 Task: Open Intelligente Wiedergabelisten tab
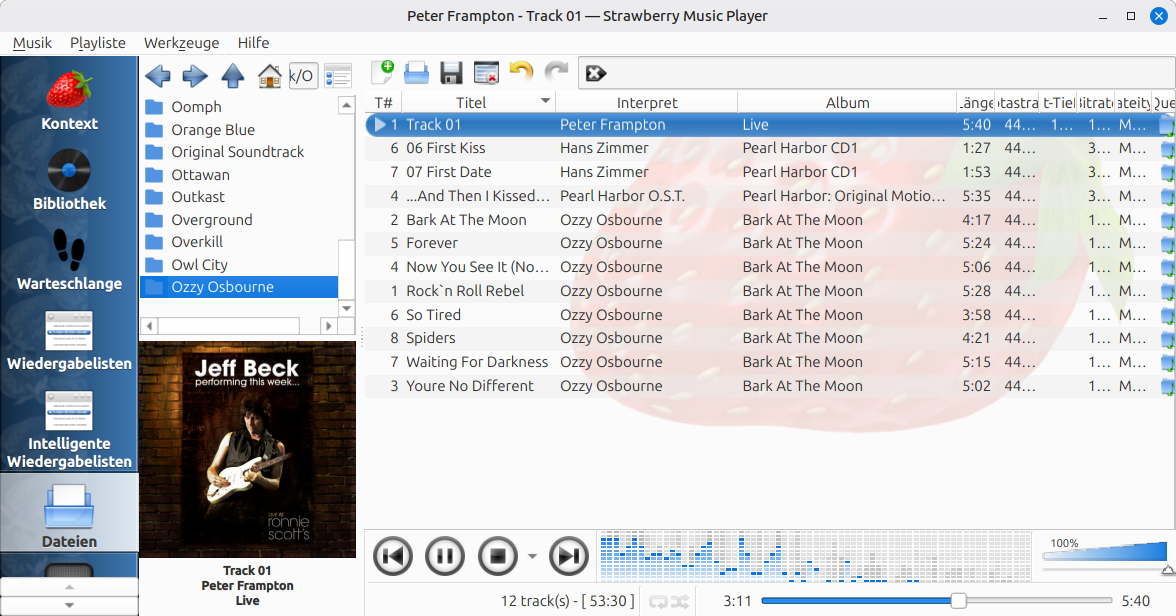coord(69,429)
